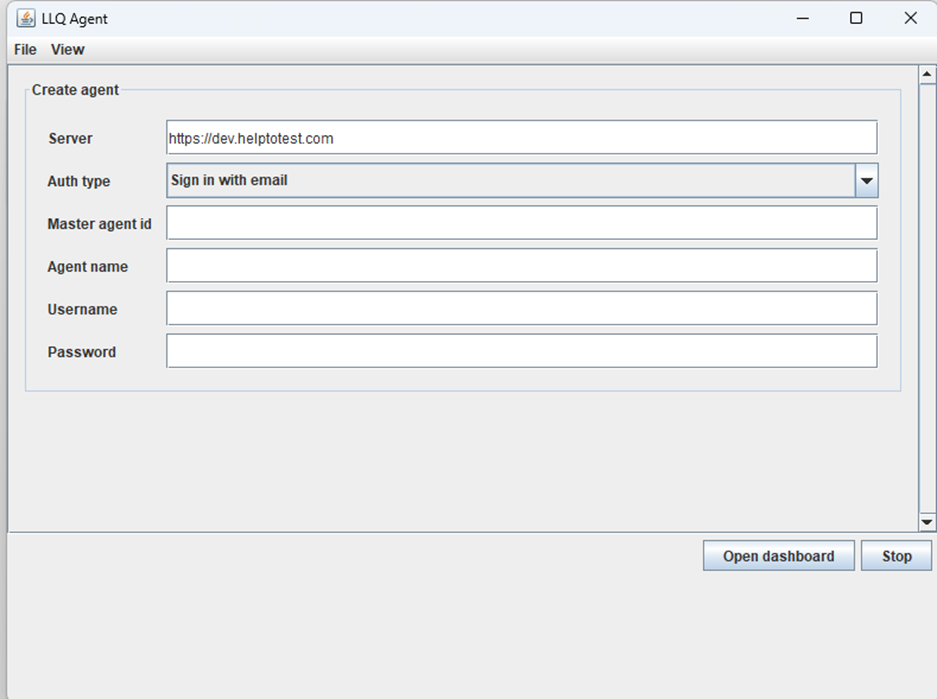Click into the Server URL field
This screenshot has height=699, width=937.
pos(521,138)
